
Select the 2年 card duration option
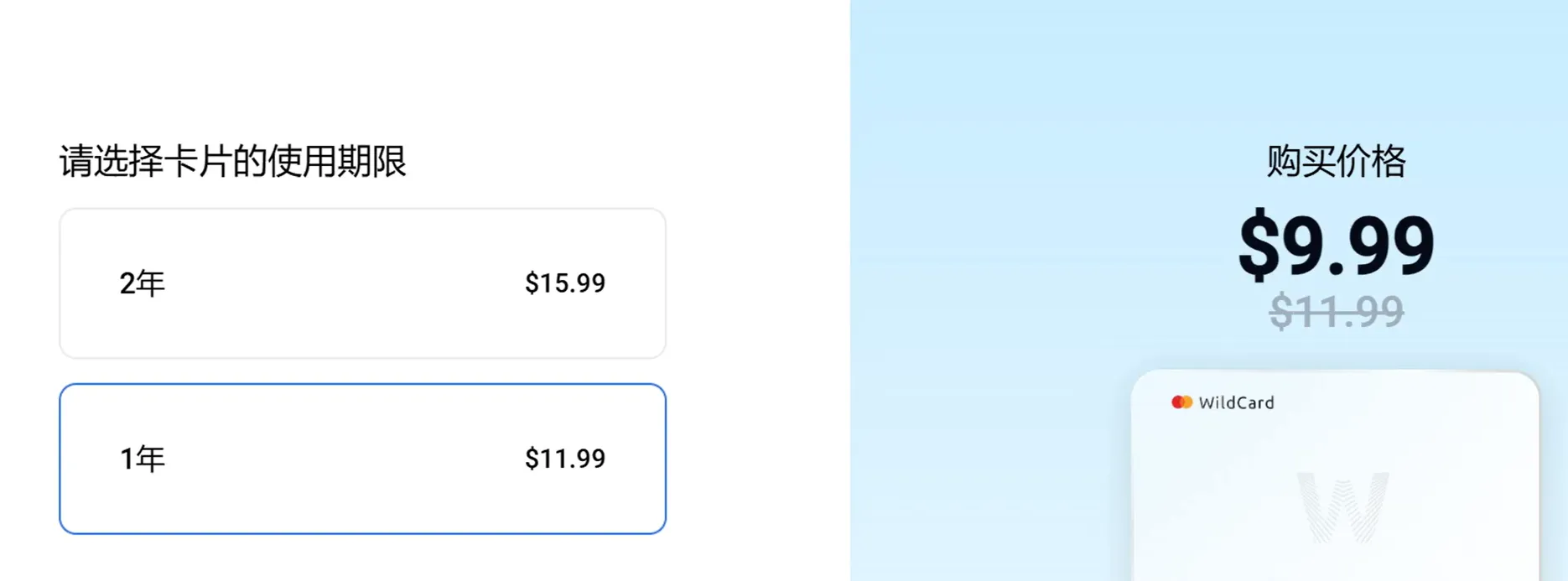coord(362,283)
